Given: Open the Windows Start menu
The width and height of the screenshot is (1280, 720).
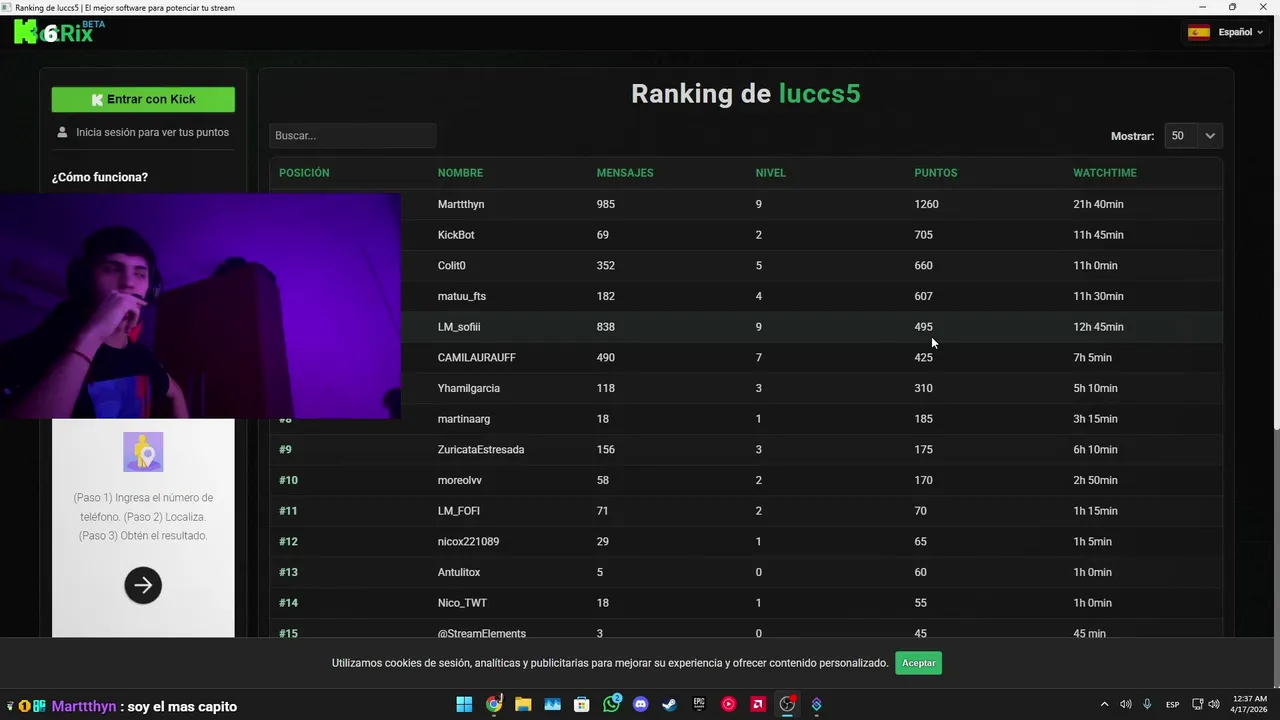Looking at the screenshot, I should 464,705.
